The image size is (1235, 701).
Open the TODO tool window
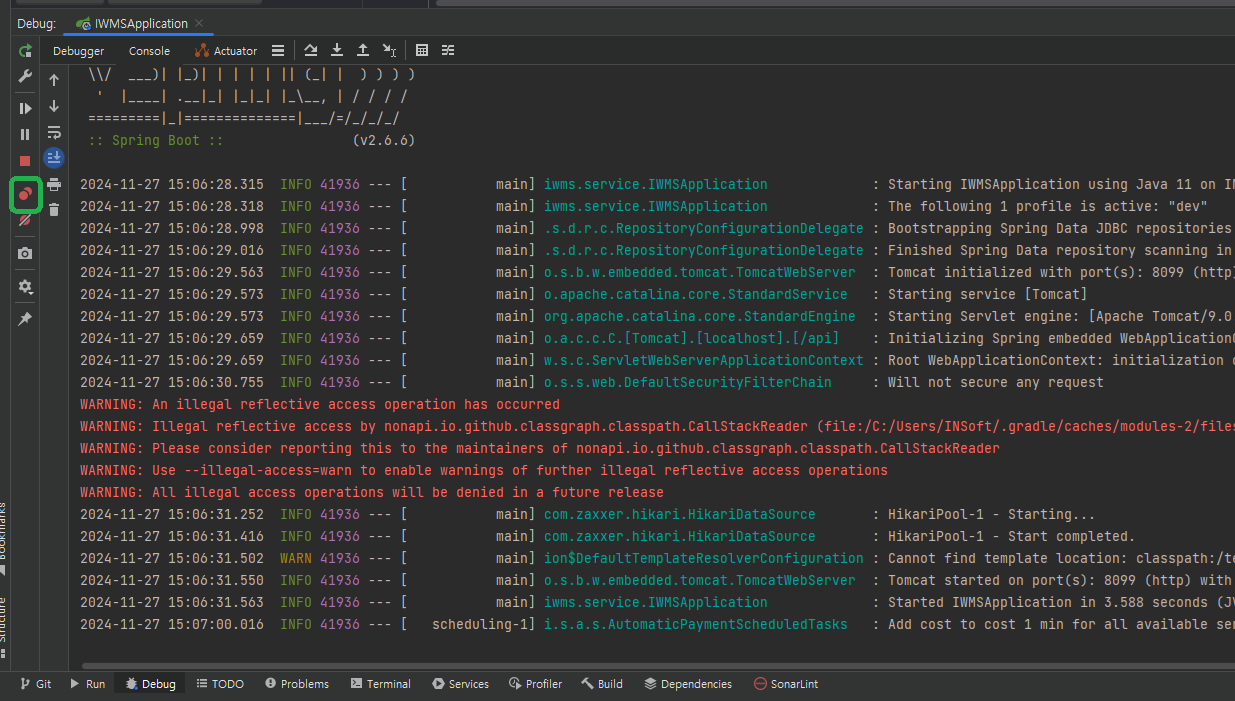click(x=219, y=684)
